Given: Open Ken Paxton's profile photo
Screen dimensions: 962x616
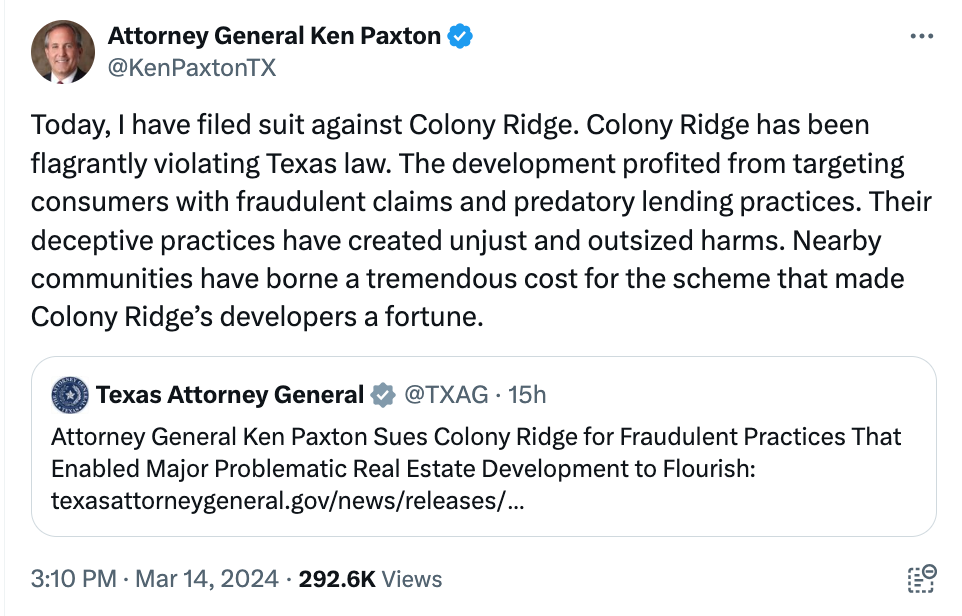Looking at the screenshot, I should click(x=64, y=51).
